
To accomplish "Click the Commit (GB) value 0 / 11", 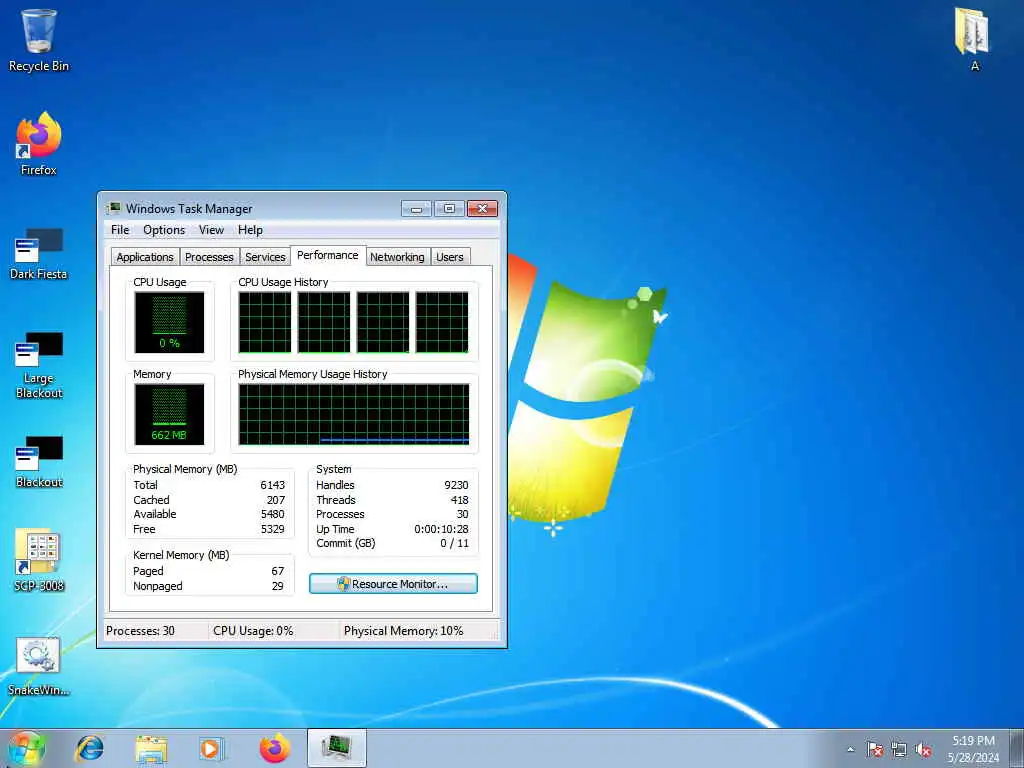I will [455, 543].
